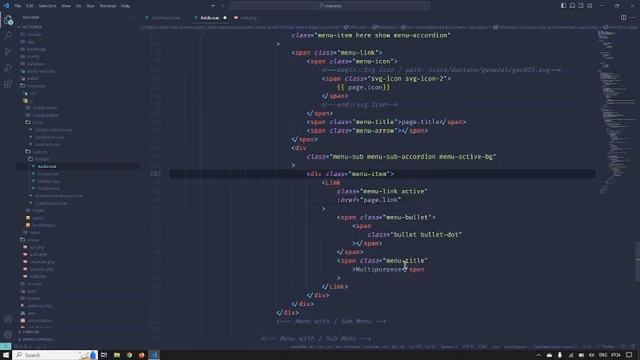Image resolution: width=640 pixels, height=360 pixels.
Task: Open the Search view in activity bar
Action: tap(8, 36)
